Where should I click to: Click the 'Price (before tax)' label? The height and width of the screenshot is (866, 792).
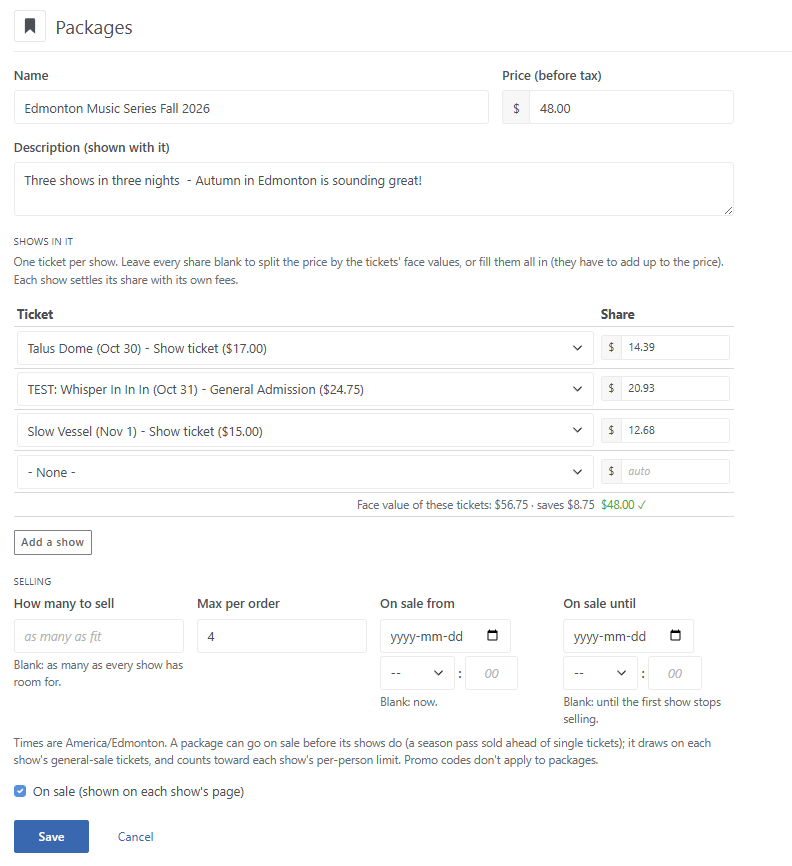pos(552,76)
